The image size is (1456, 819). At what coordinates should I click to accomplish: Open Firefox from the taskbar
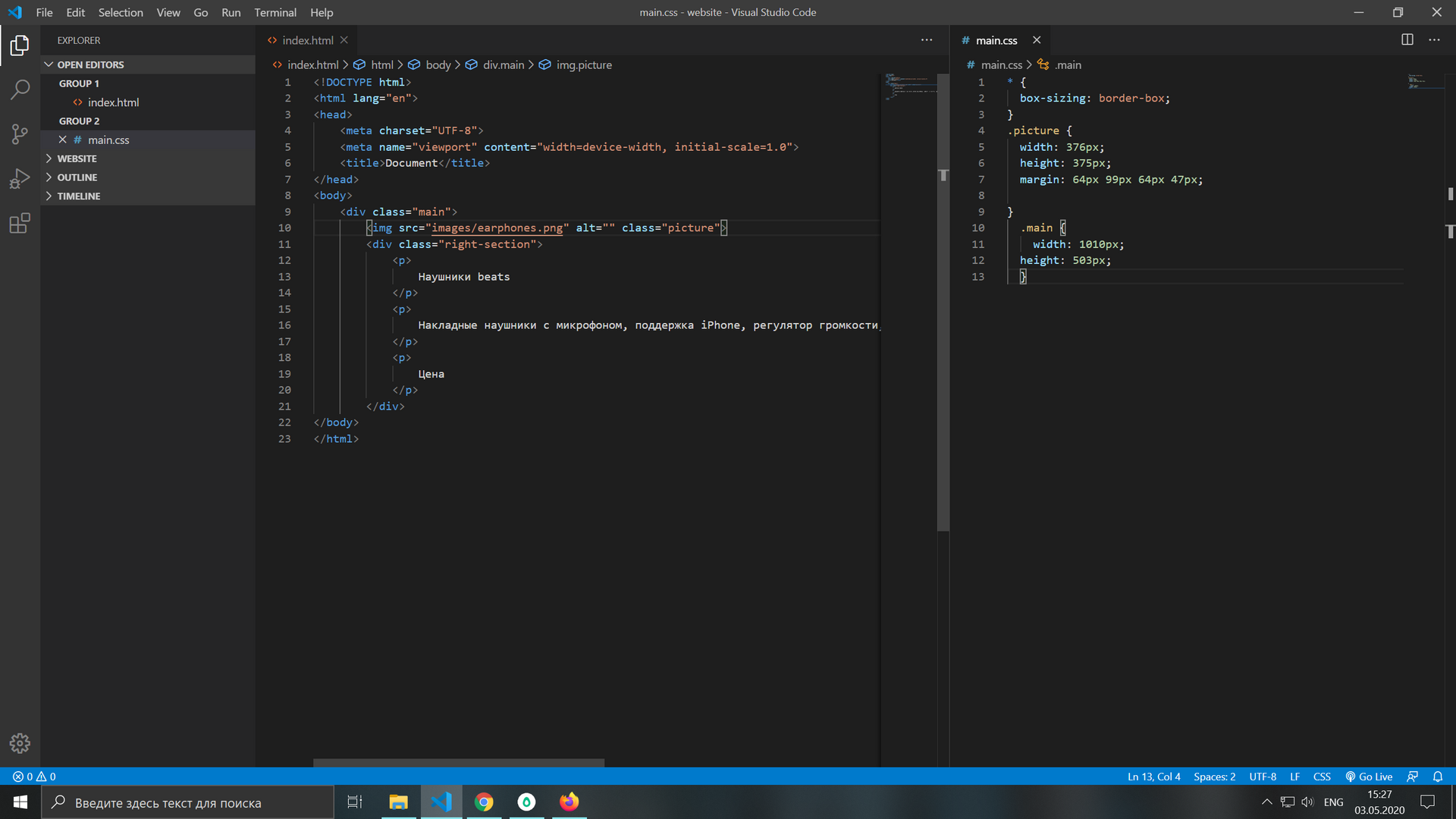click(569, 802)
